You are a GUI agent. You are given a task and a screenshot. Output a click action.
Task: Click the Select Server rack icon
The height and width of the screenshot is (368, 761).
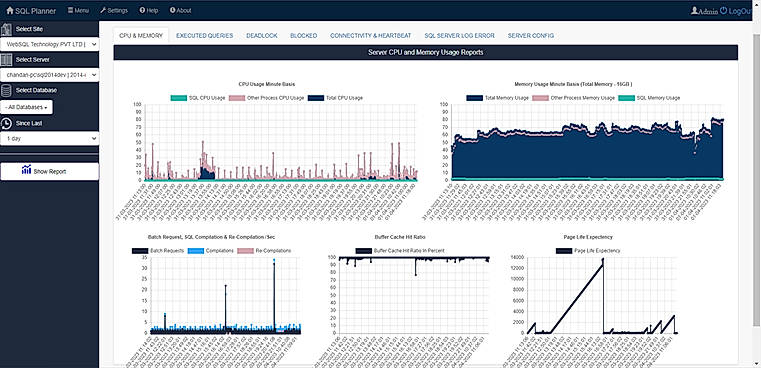6,60
